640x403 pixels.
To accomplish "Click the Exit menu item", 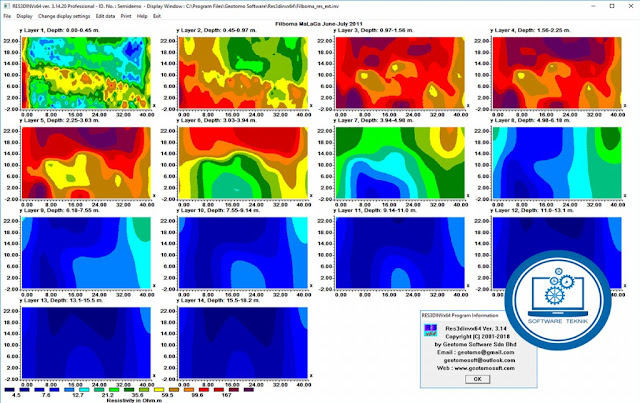I will pos(157,16).
